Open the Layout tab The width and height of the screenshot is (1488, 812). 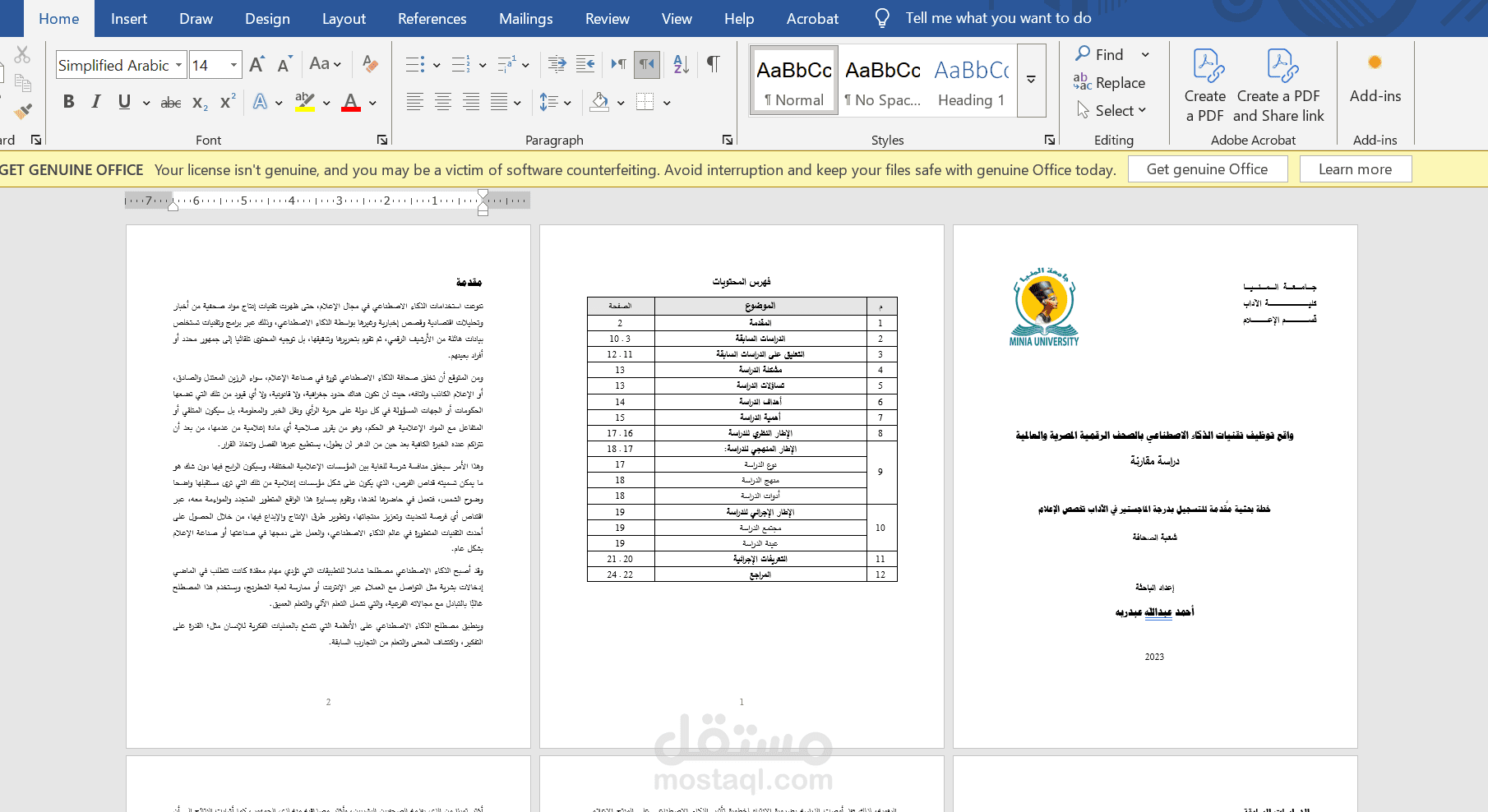[344, 18]
